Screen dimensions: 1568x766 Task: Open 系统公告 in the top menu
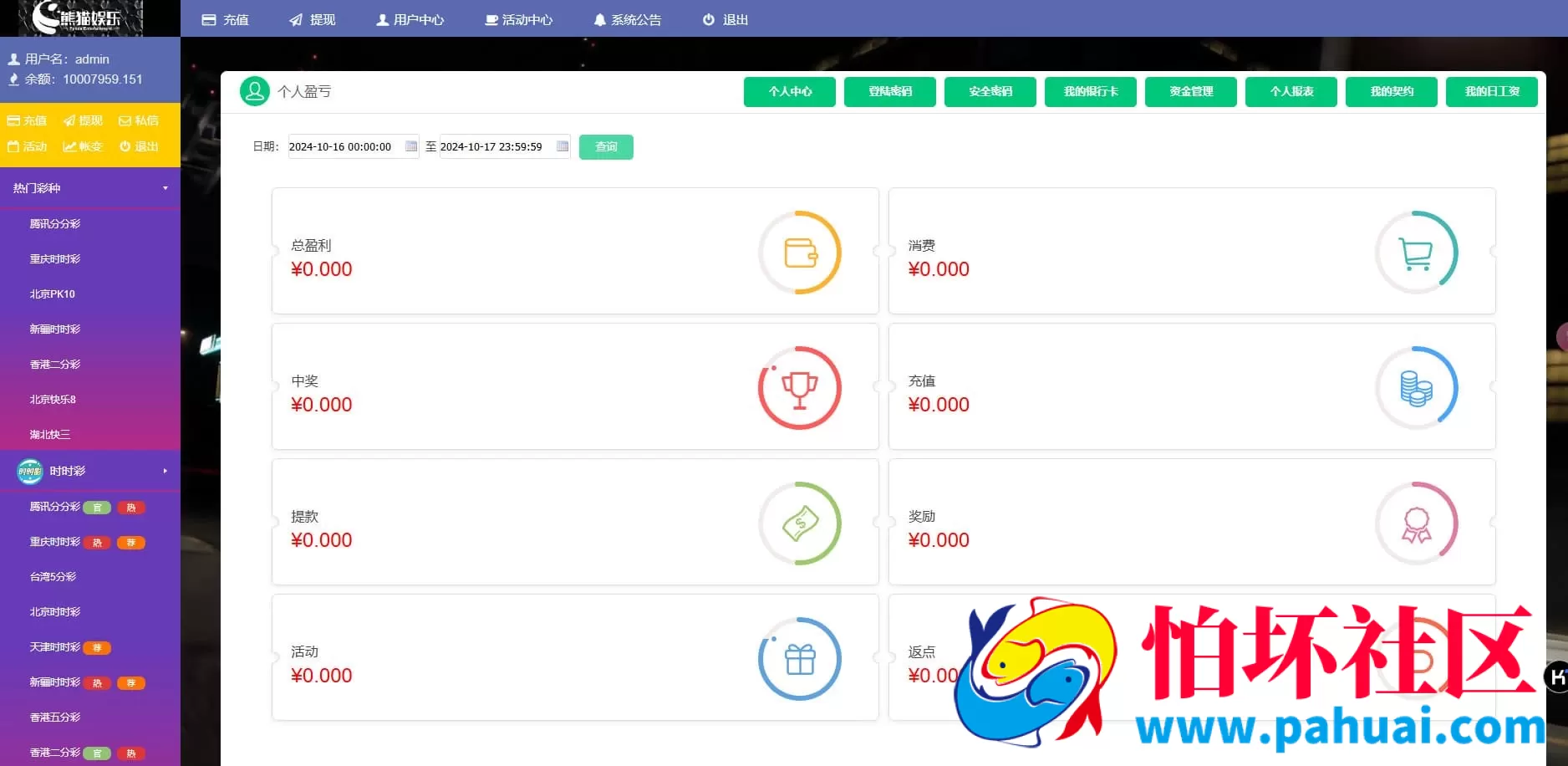[627, 19]
